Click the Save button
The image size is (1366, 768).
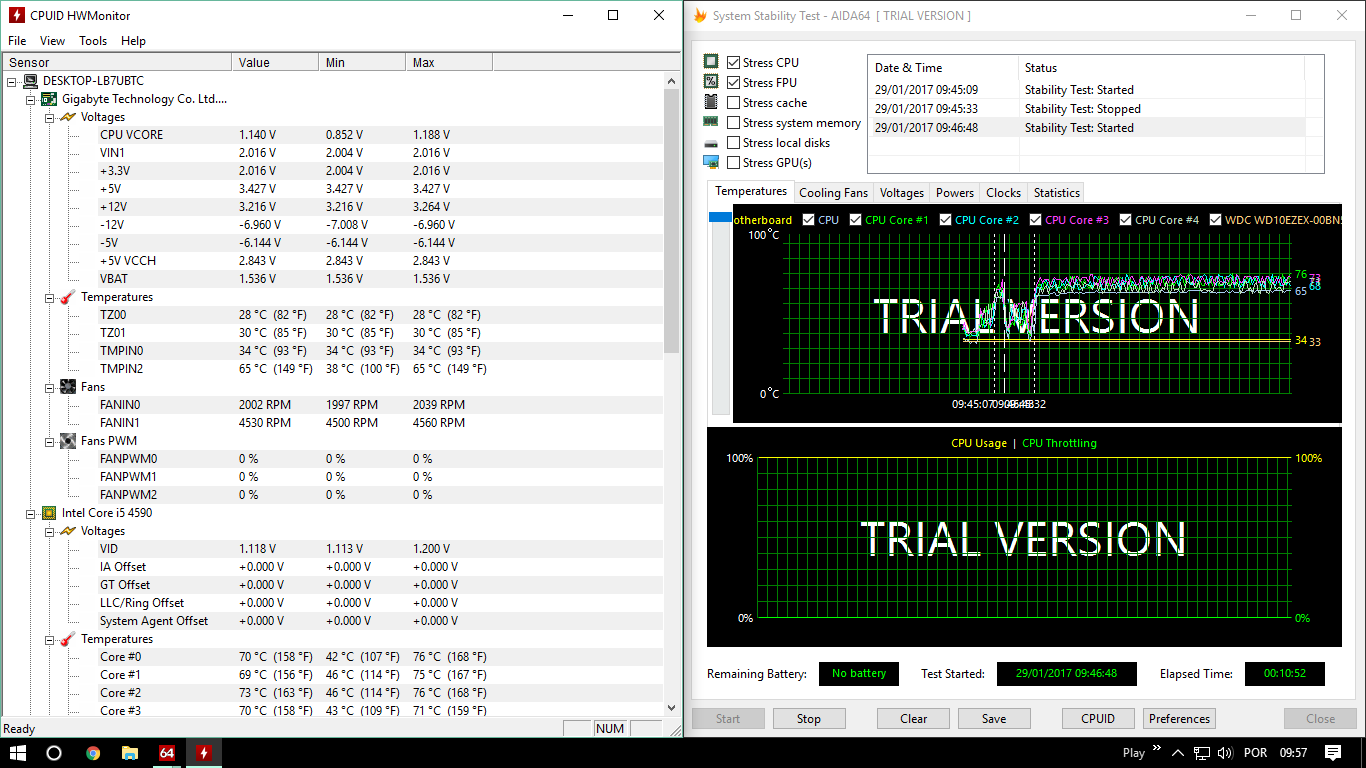click(x=994, y=719)
